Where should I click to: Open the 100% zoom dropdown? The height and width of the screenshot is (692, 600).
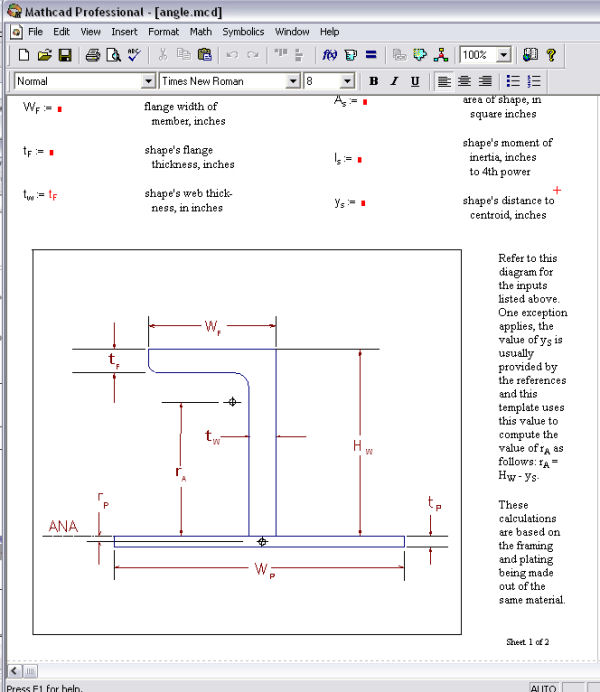503,55
